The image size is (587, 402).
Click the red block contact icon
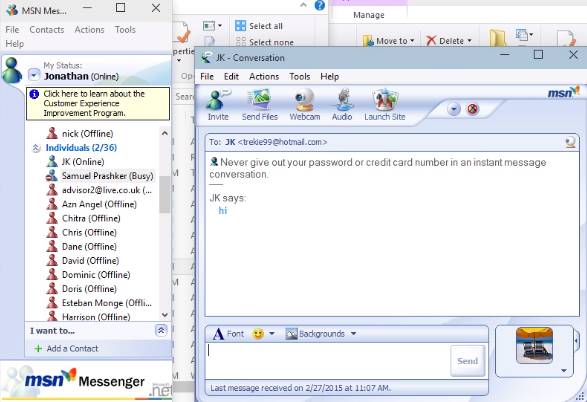(x=472, y=109)
